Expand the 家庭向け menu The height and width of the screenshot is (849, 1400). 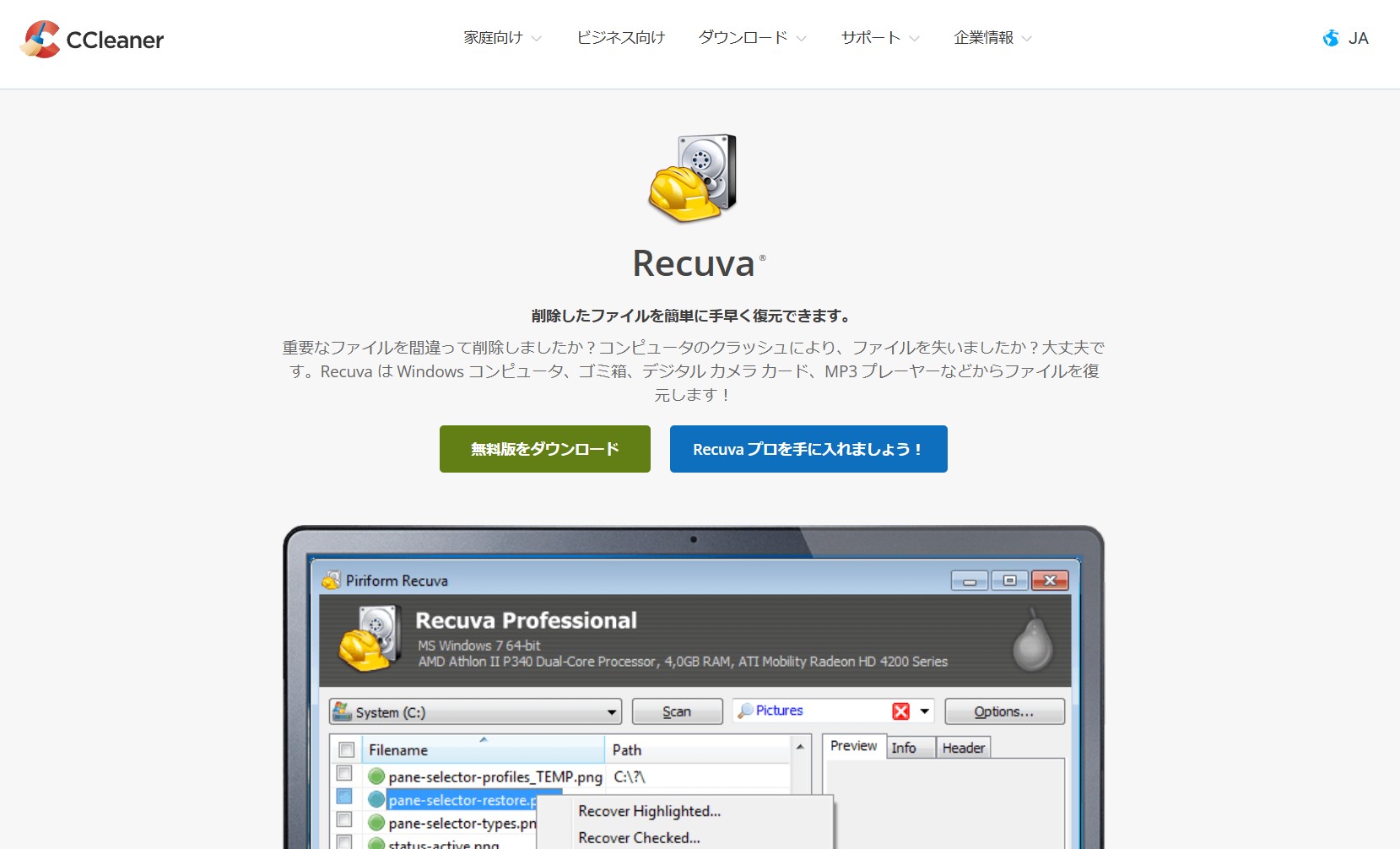[502, 38]
